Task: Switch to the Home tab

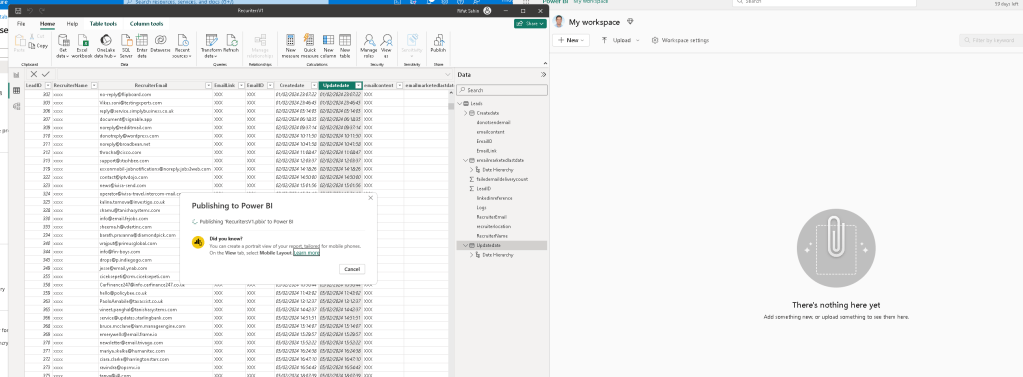Action: (47, 23)
